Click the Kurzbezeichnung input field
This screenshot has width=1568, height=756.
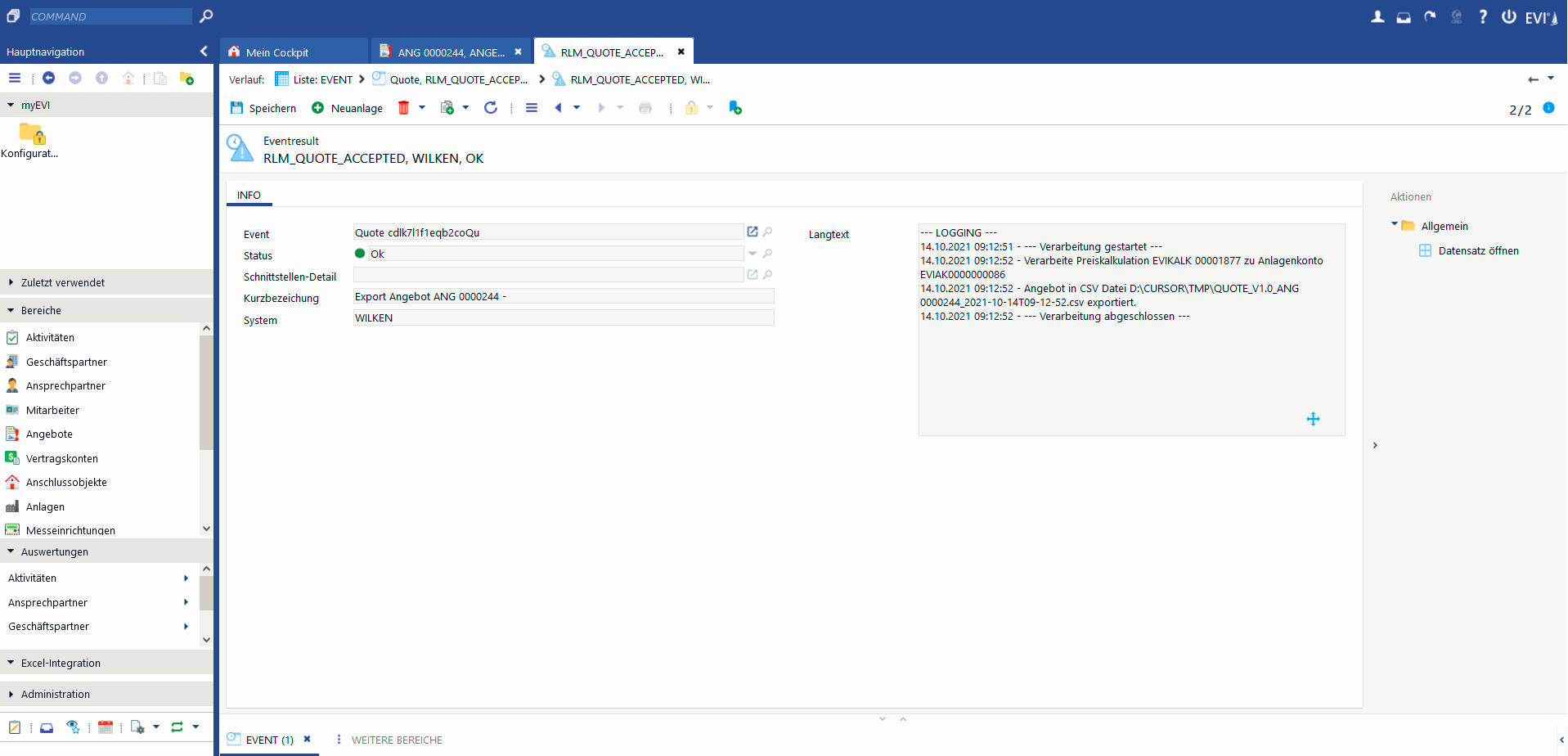(563, 297)
